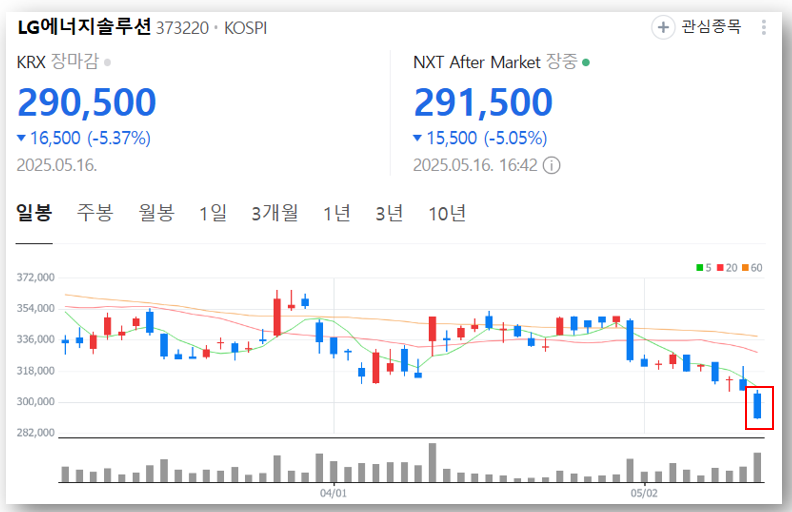The height and width of the screenshot is (512, 792).
Task: Click the latest blue candlestick on the chart
Action: point(757,405)
